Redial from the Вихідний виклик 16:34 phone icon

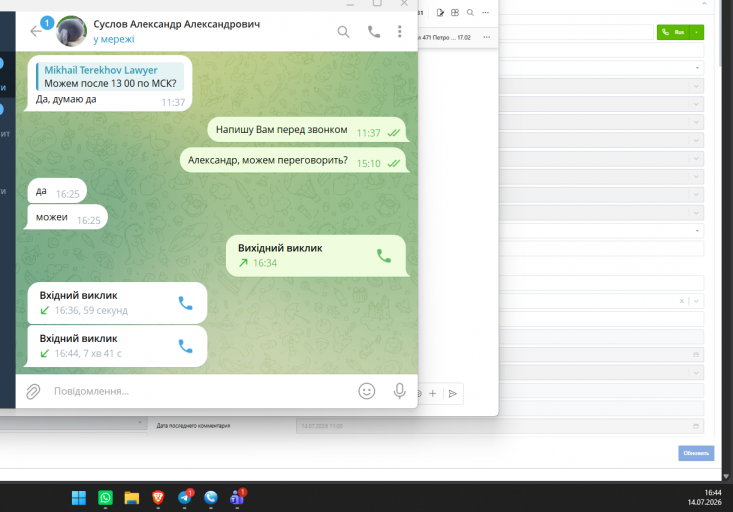384,256
